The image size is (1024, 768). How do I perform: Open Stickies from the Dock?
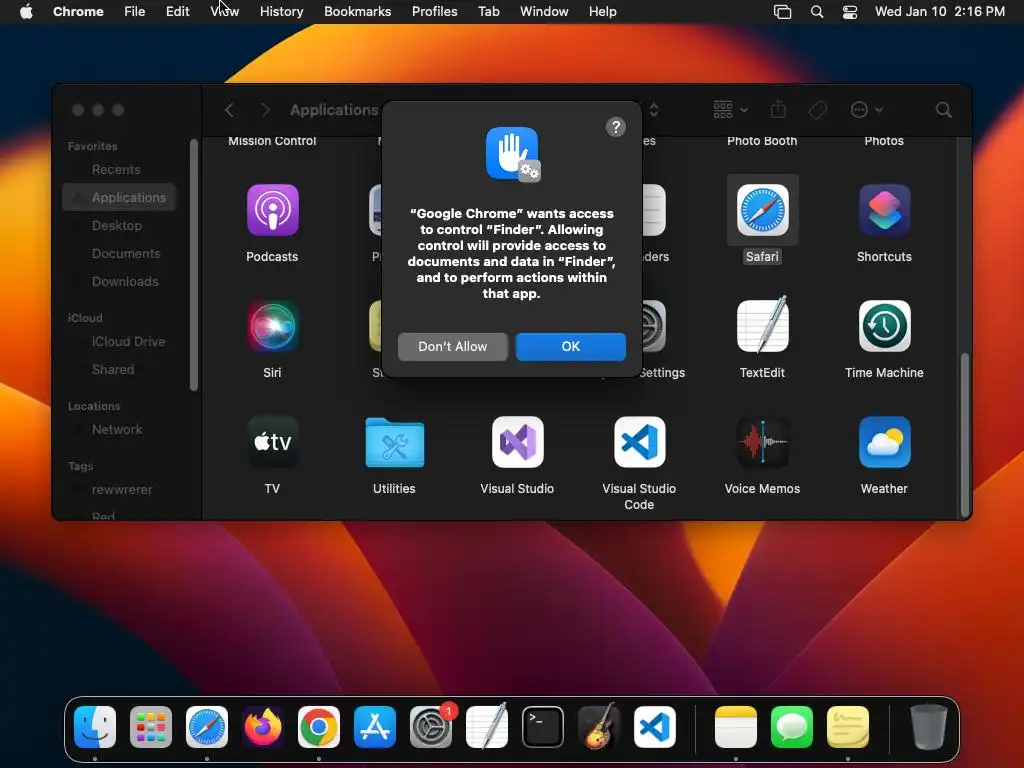pos(848,727)
